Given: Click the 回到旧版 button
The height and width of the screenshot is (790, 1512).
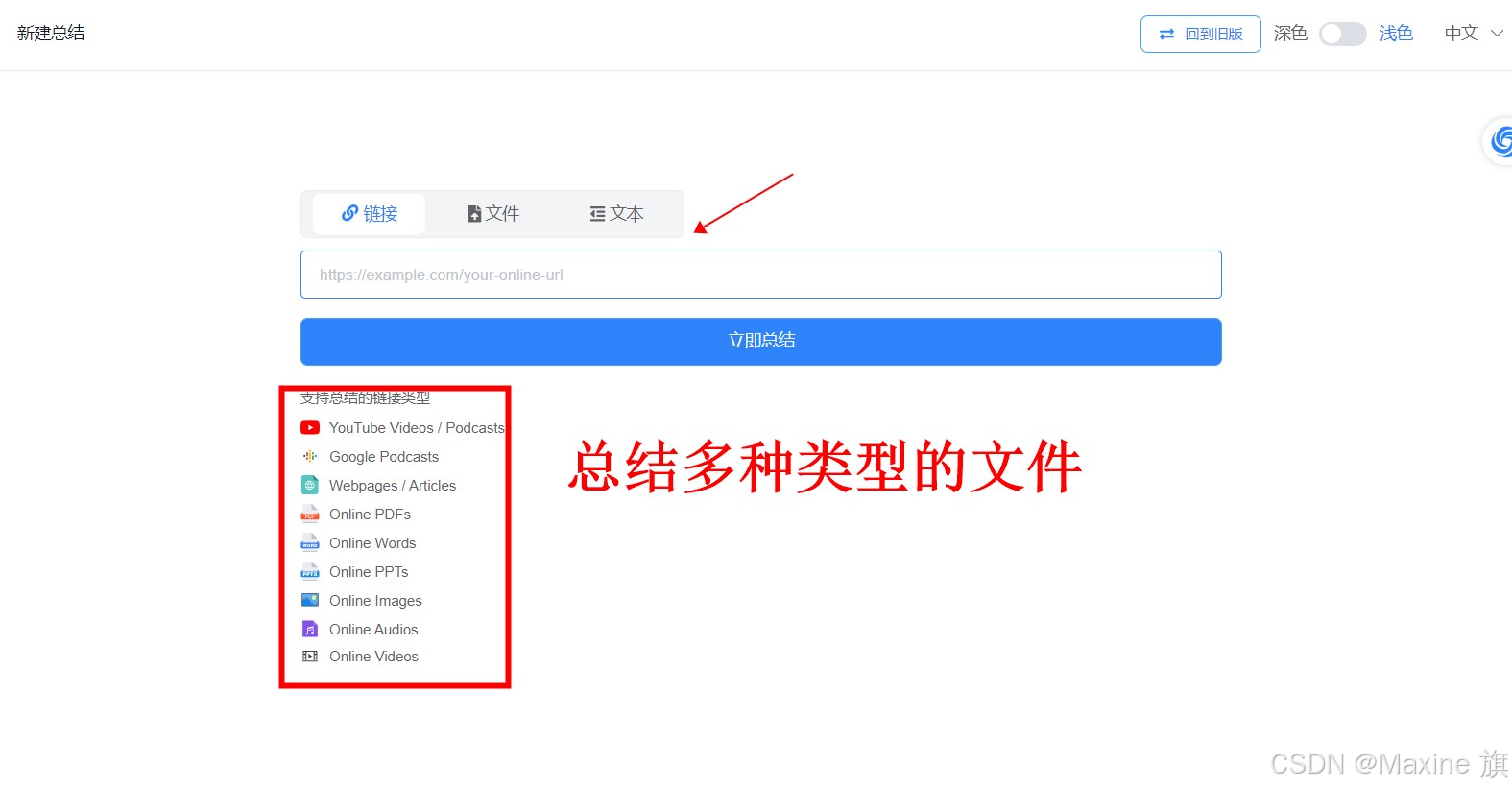Looking at the screenshot, I should pos(1200,34).
